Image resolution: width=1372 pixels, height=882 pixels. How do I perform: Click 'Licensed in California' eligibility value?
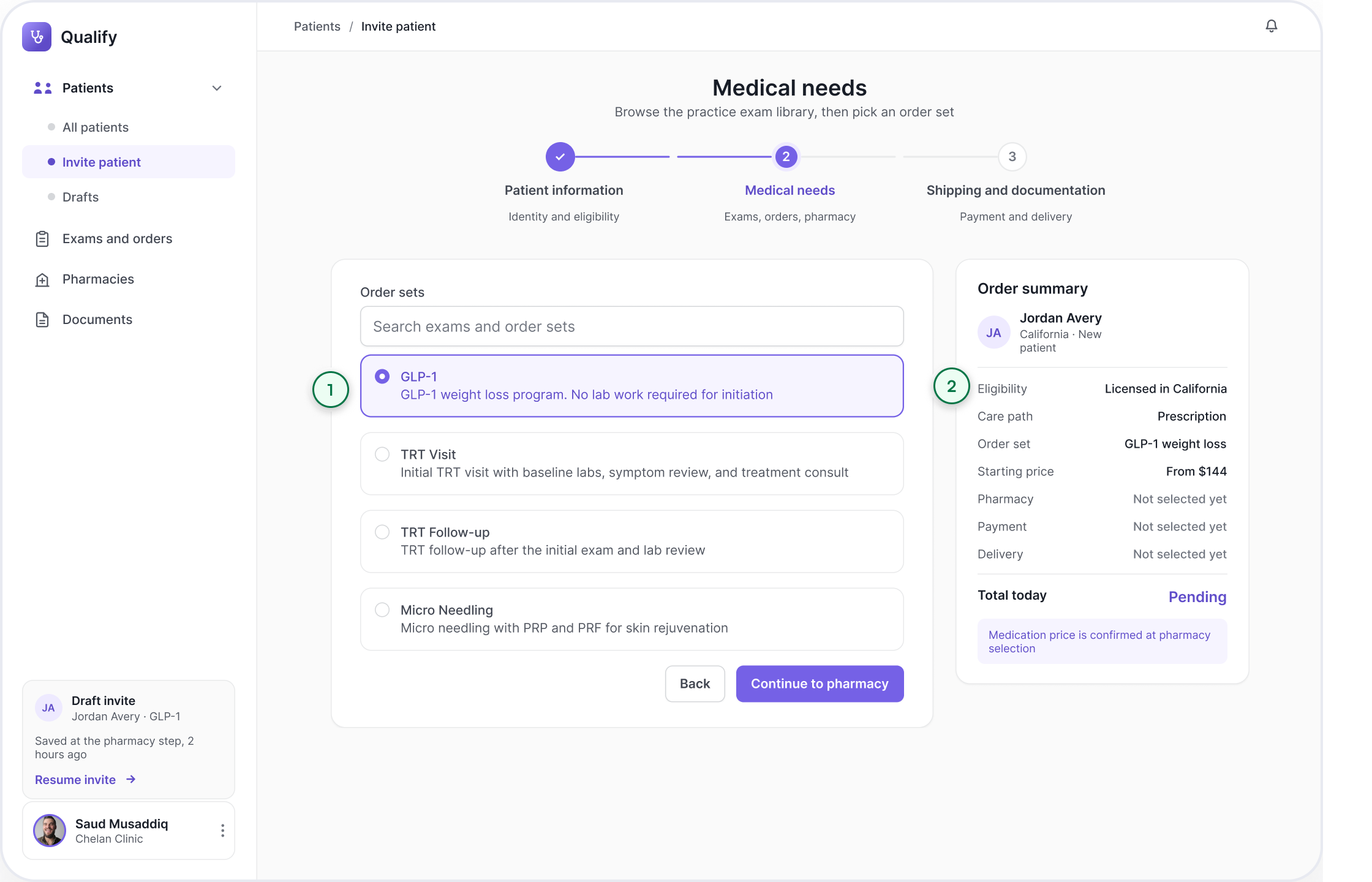(x=1166, y=389)
